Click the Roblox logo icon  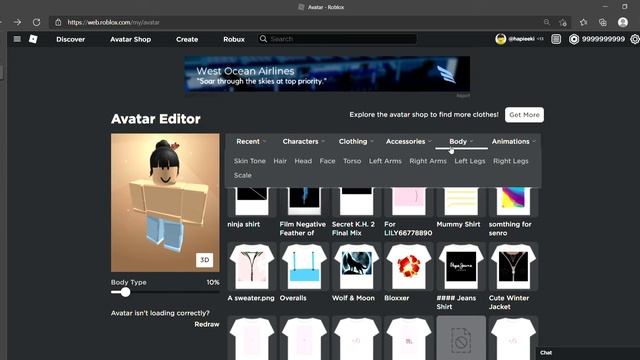tap(33, 39)
